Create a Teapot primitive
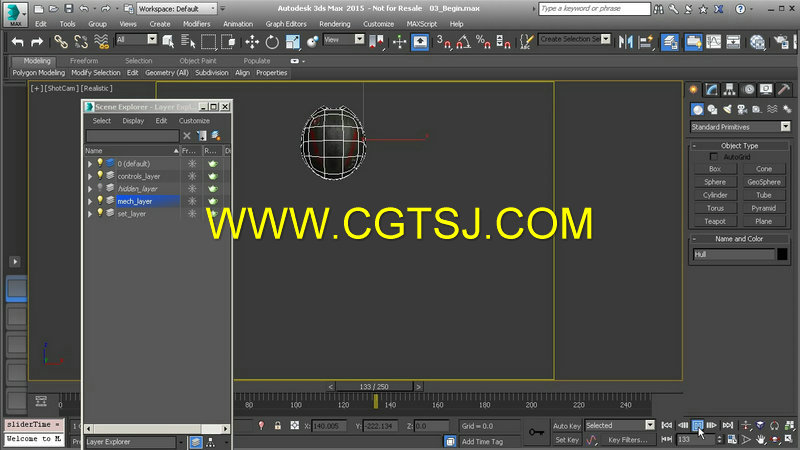Screen dimensions: 800x450 715,221
